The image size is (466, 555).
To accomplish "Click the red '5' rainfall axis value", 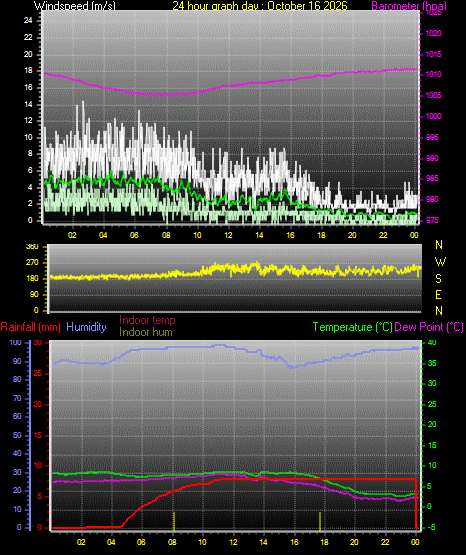I will [39, 497].
